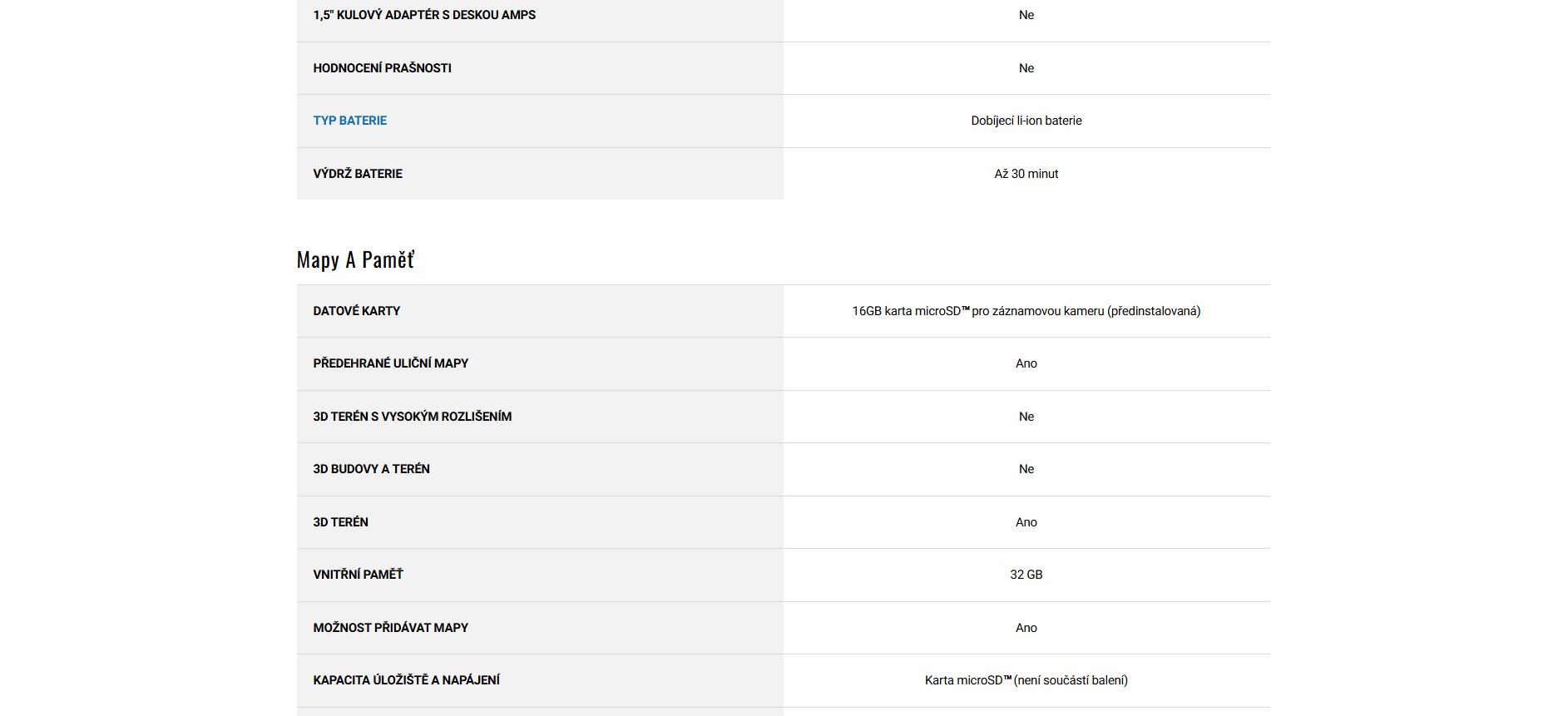Click the TYP BATERIE link
Image resolution: width=1568 pixels, height=716 pixels.
click(349, 121)
